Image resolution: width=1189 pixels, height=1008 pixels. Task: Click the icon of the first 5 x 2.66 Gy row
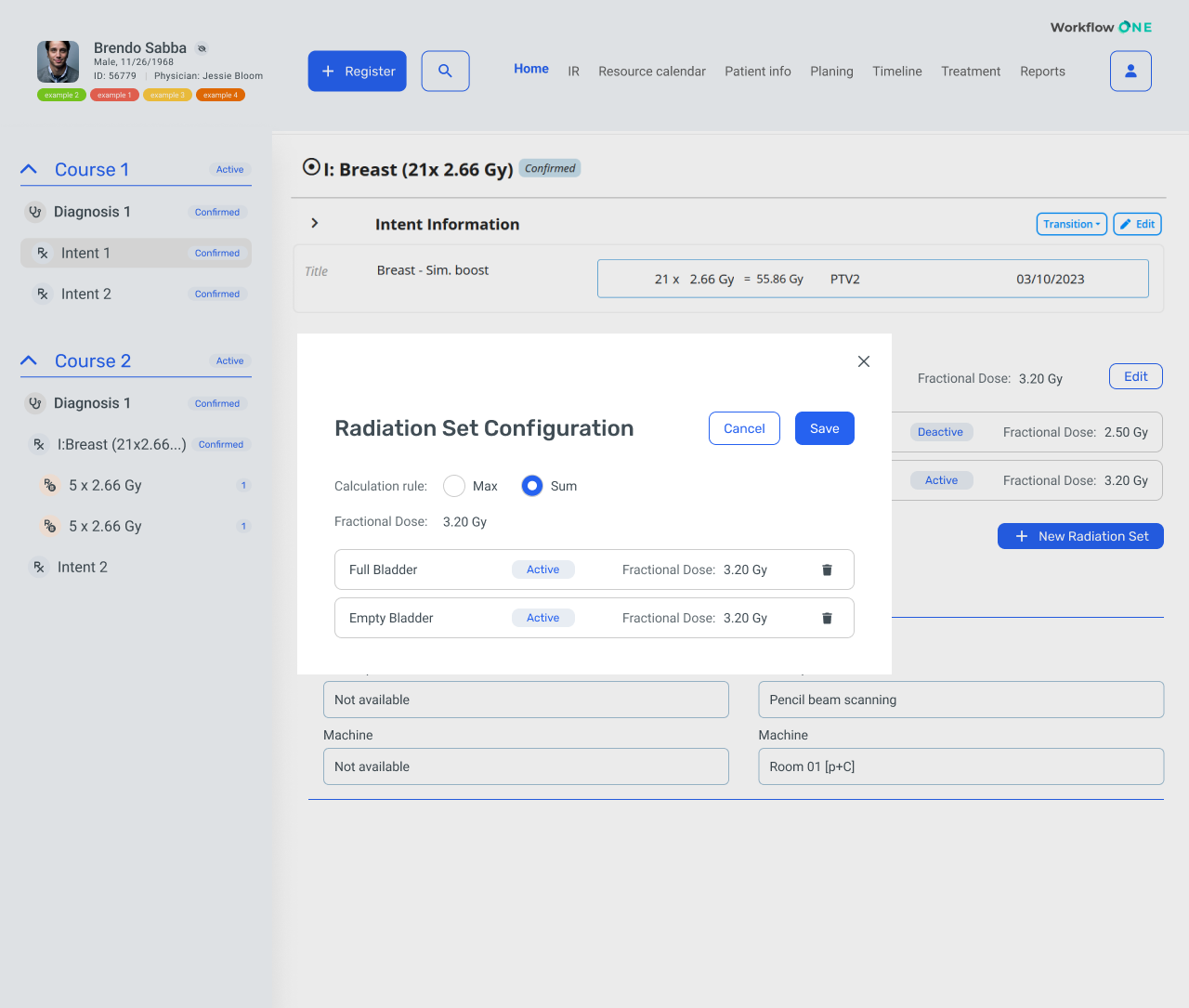[50, 485]
